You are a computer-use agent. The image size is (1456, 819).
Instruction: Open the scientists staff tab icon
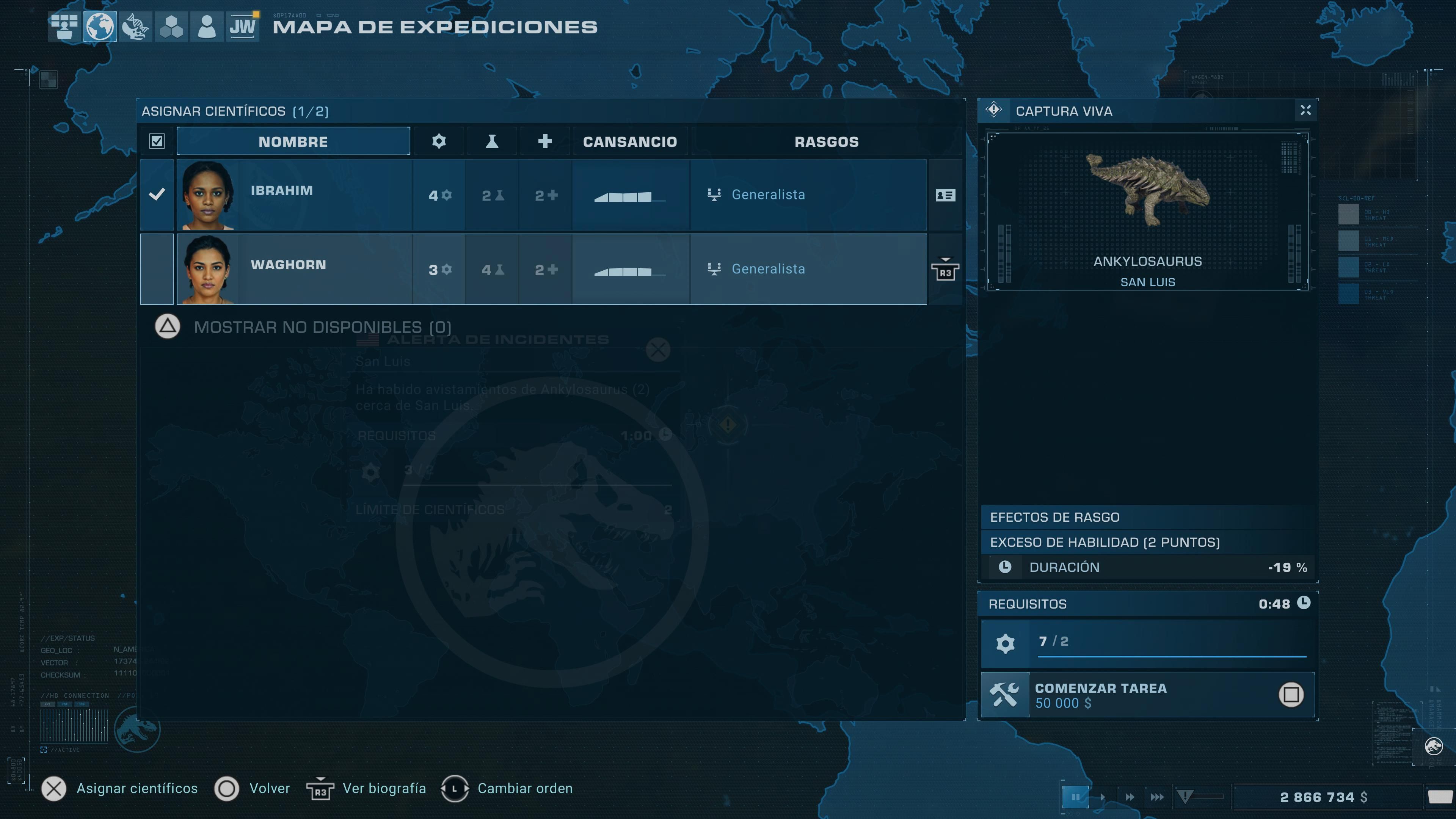(206, 27)
